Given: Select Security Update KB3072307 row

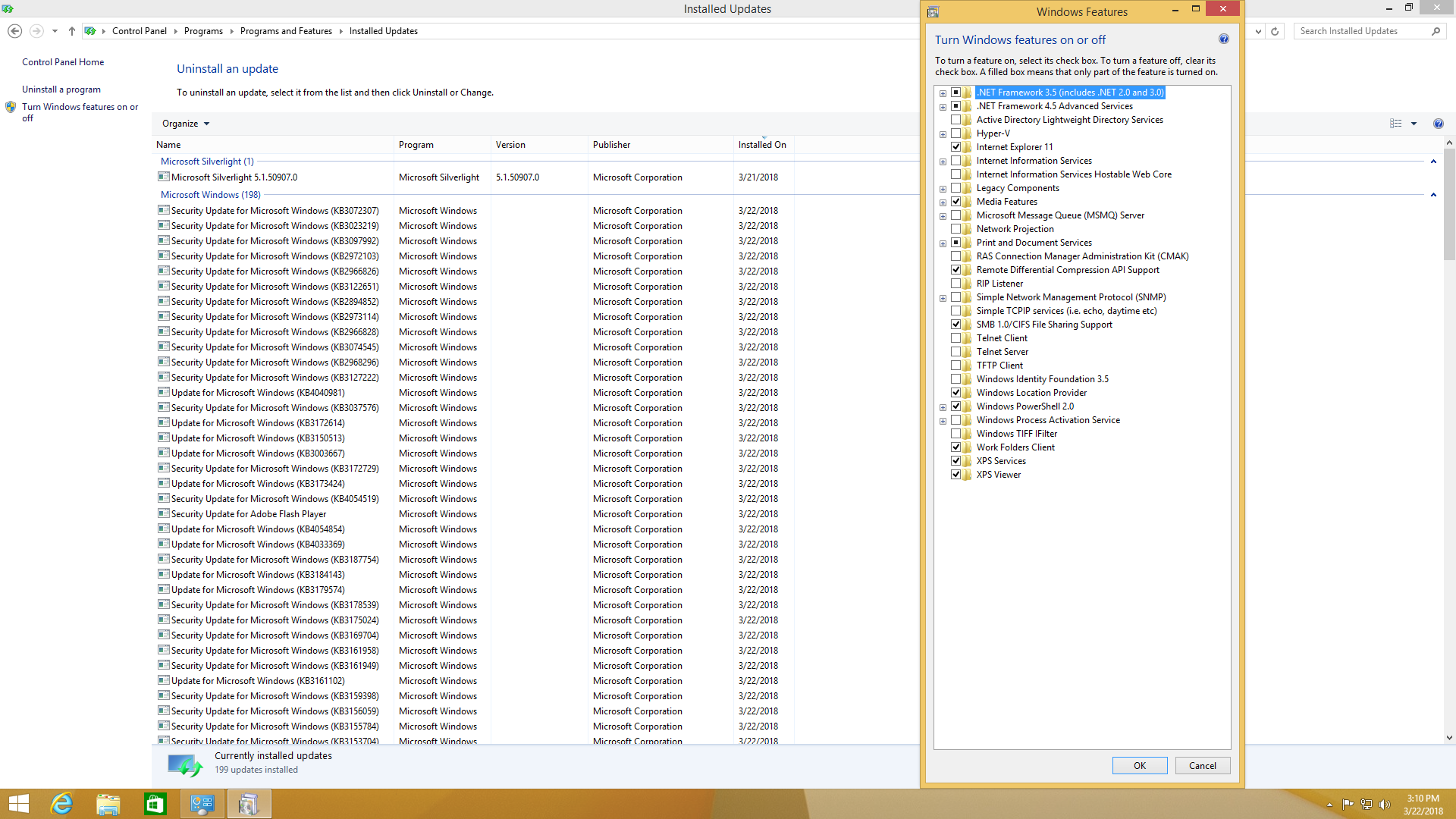Looking at the screenshot, I should pyautogui.click(x=476, y=211).
